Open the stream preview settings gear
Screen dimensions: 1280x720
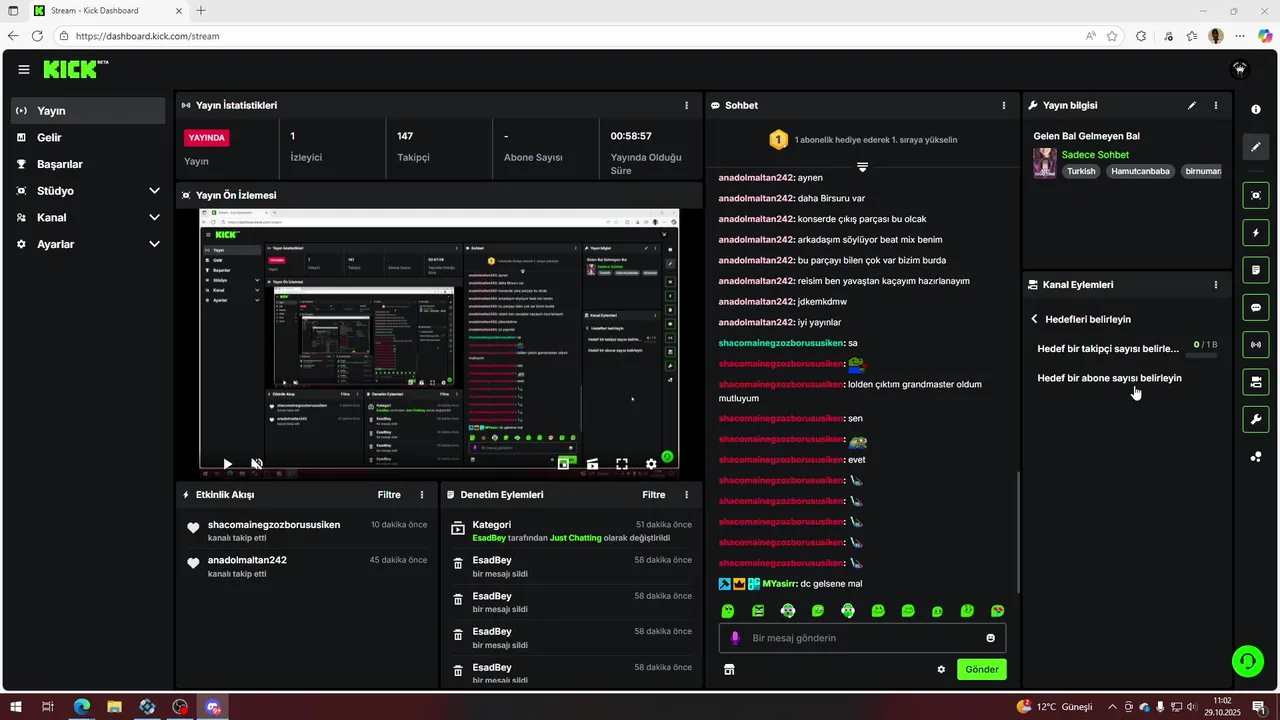click(651, 464)
